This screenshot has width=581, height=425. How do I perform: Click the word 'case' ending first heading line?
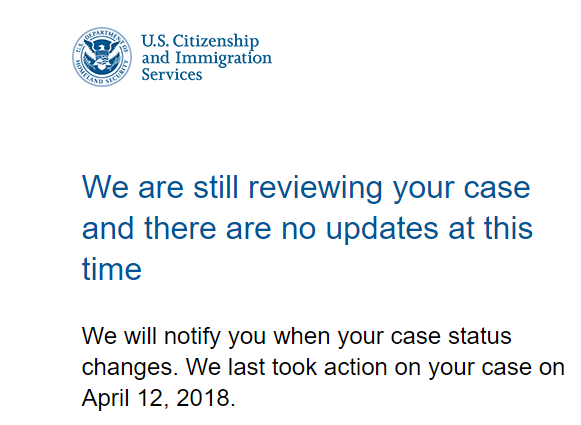(x=497, y=188)
